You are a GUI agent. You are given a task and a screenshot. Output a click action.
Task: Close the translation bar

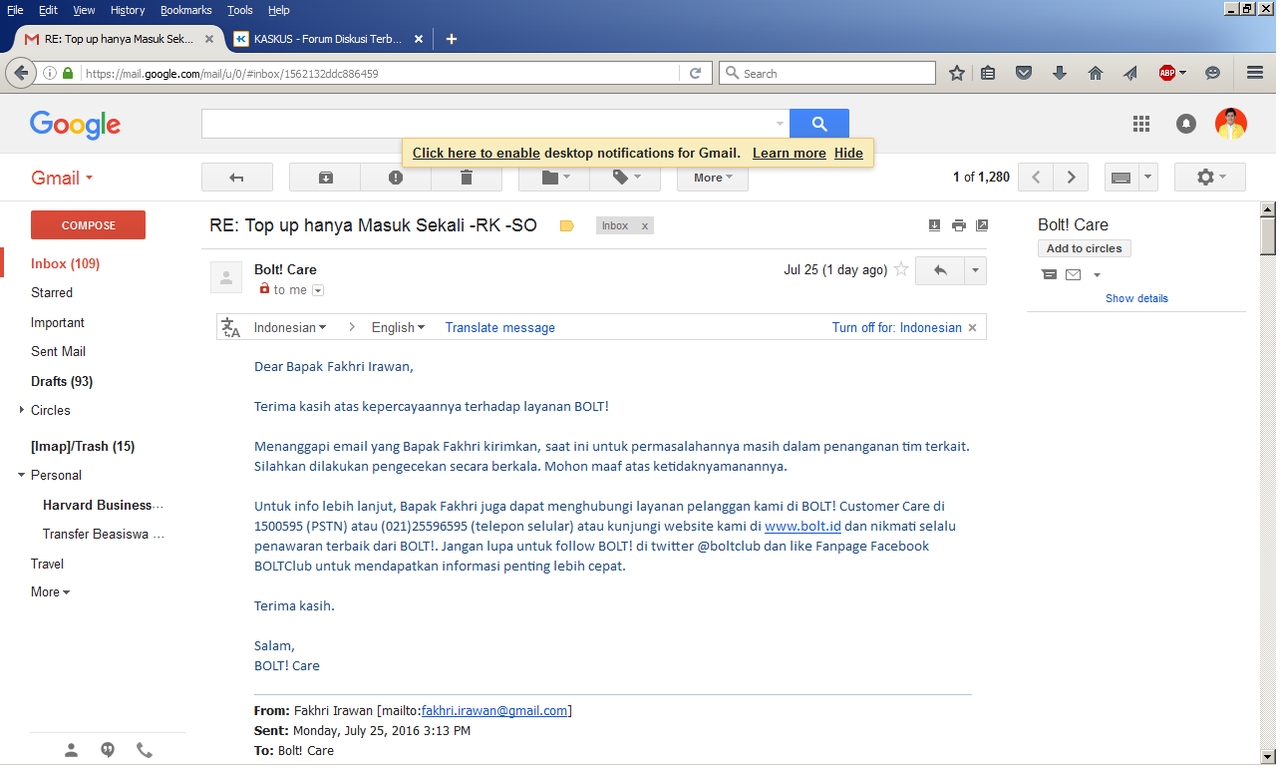pyautogui.click(x=972, y=328)
